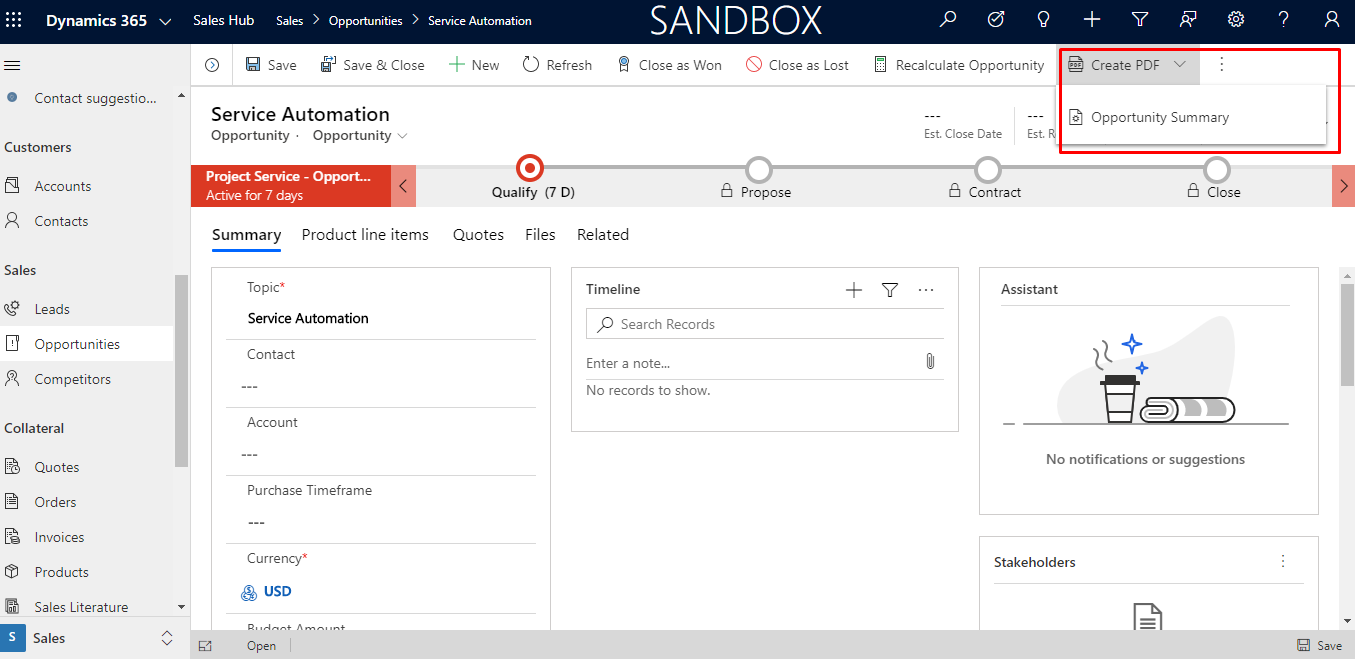
Task: Click Save in the bottom status bar
Action: (x=1319, y=646)
